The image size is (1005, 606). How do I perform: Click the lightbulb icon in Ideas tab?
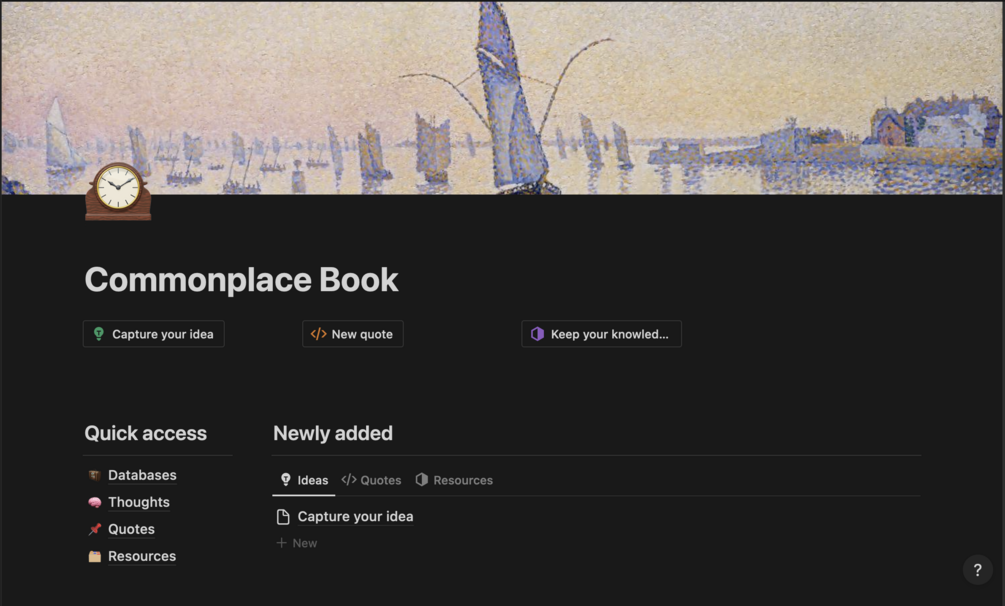coord(286,480)
